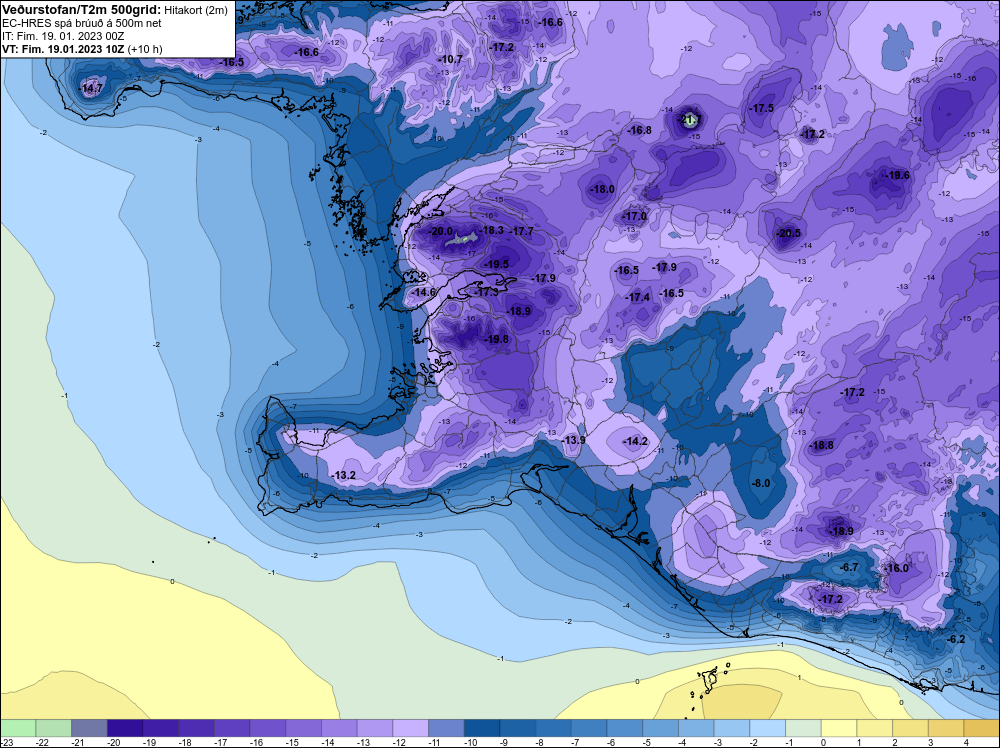Screen dimensions: 1000x748
Task: Pick the pale green -1 legend swatch
Action: (804, 728)
